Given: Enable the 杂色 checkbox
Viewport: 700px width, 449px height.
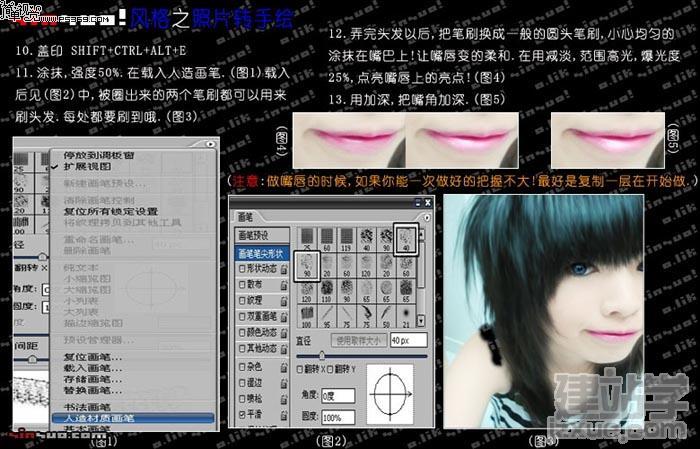Looking at the screenshot, I should [x=242, y=367].
